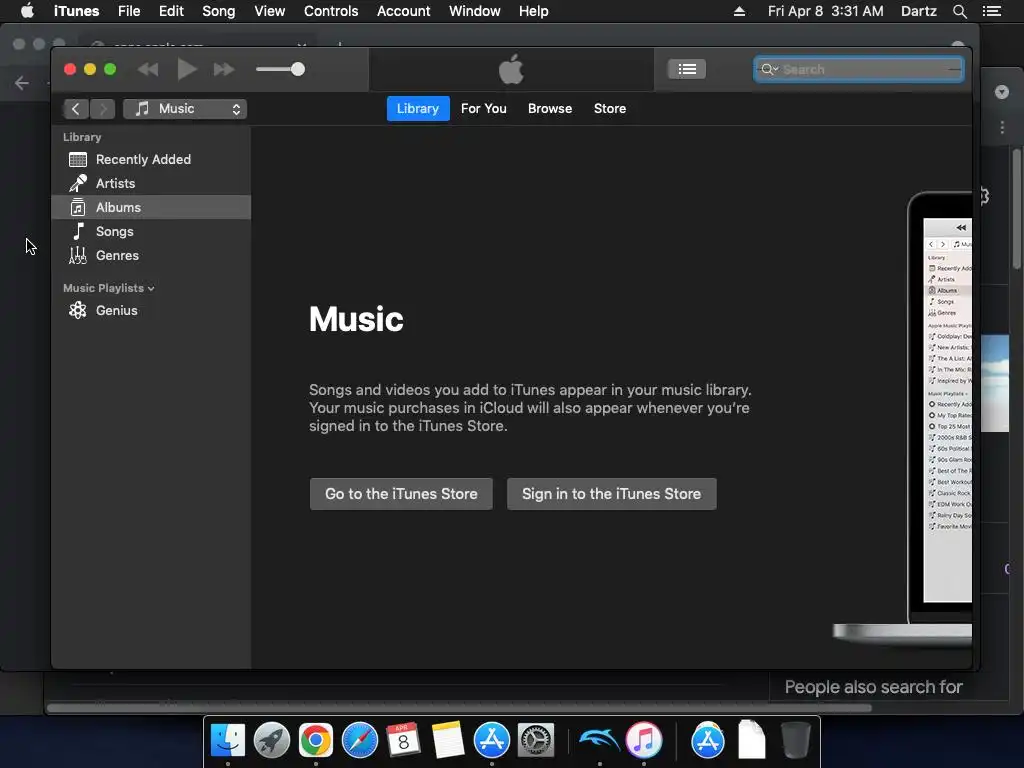Open the Song menu
Viewport: 1024px width, 768px height.
219,11
